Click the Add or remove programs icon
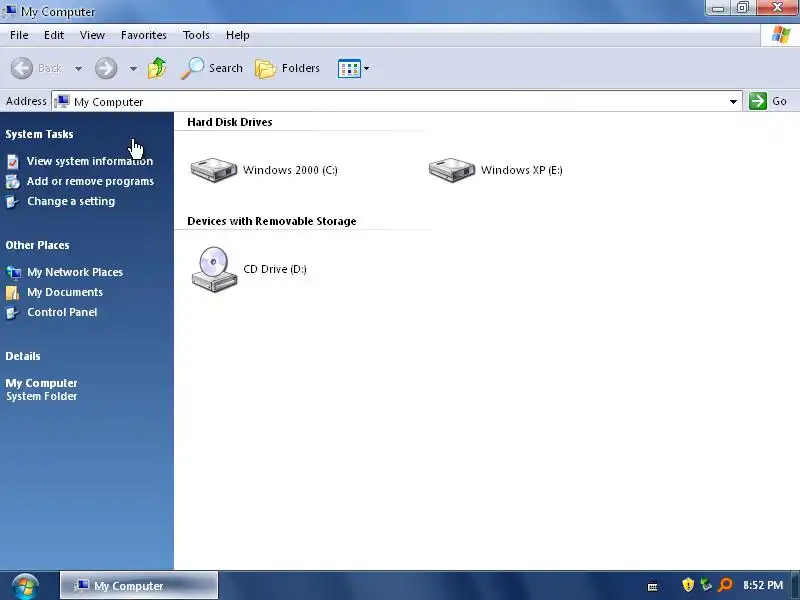 (13, 182)
